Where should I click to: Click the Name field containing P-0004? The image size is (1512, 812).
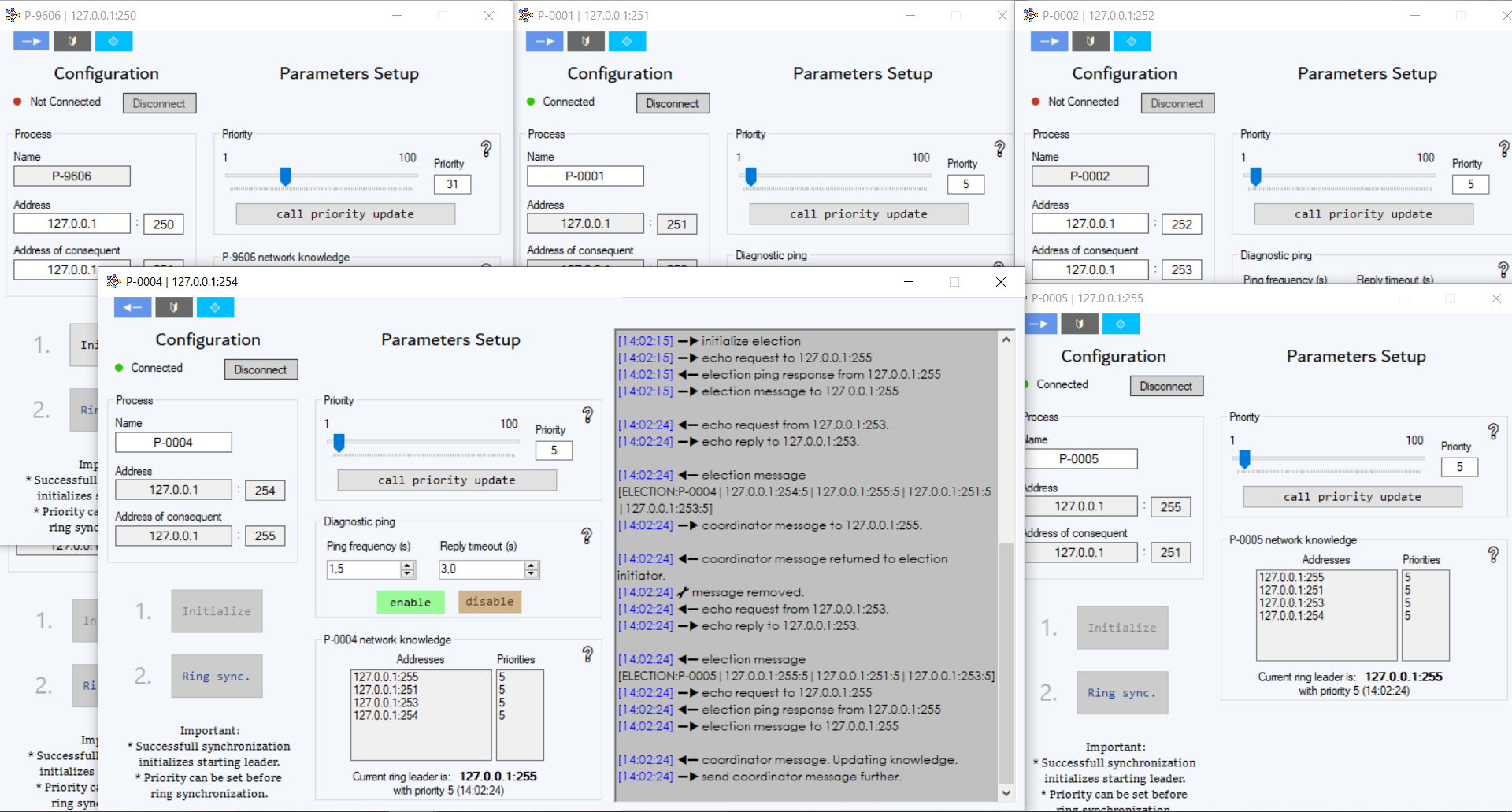point(173,443)
